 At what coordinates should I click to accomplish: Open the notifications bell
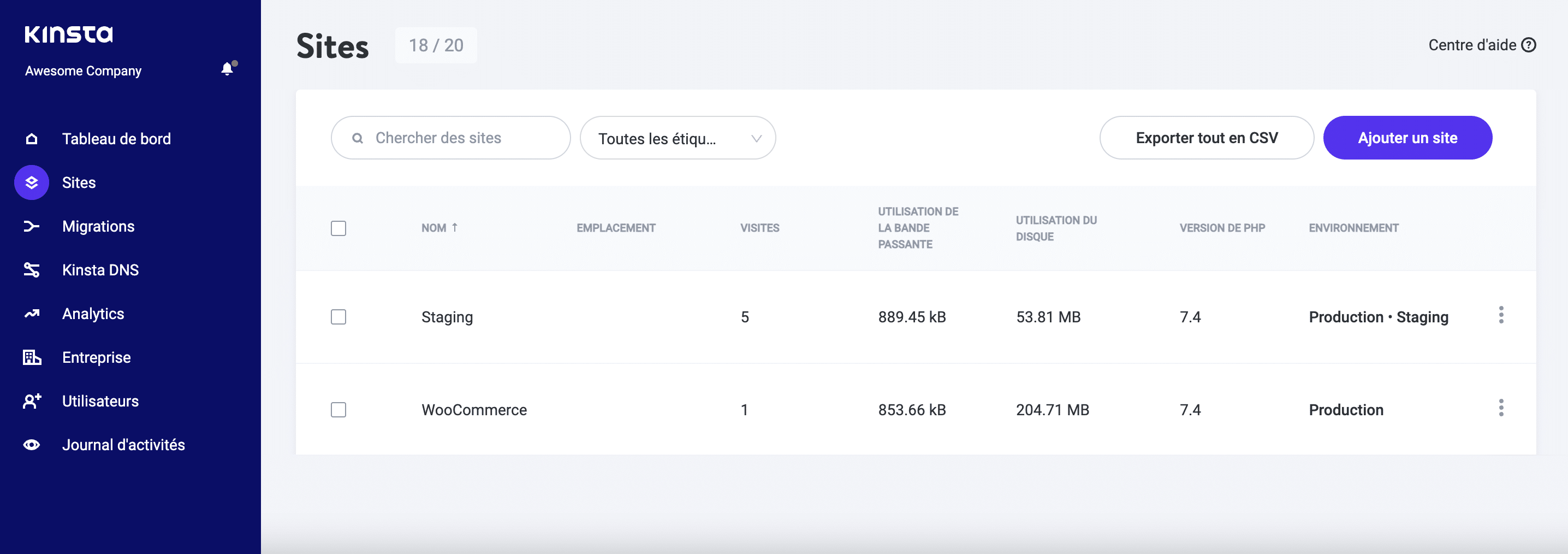(227, 69)
